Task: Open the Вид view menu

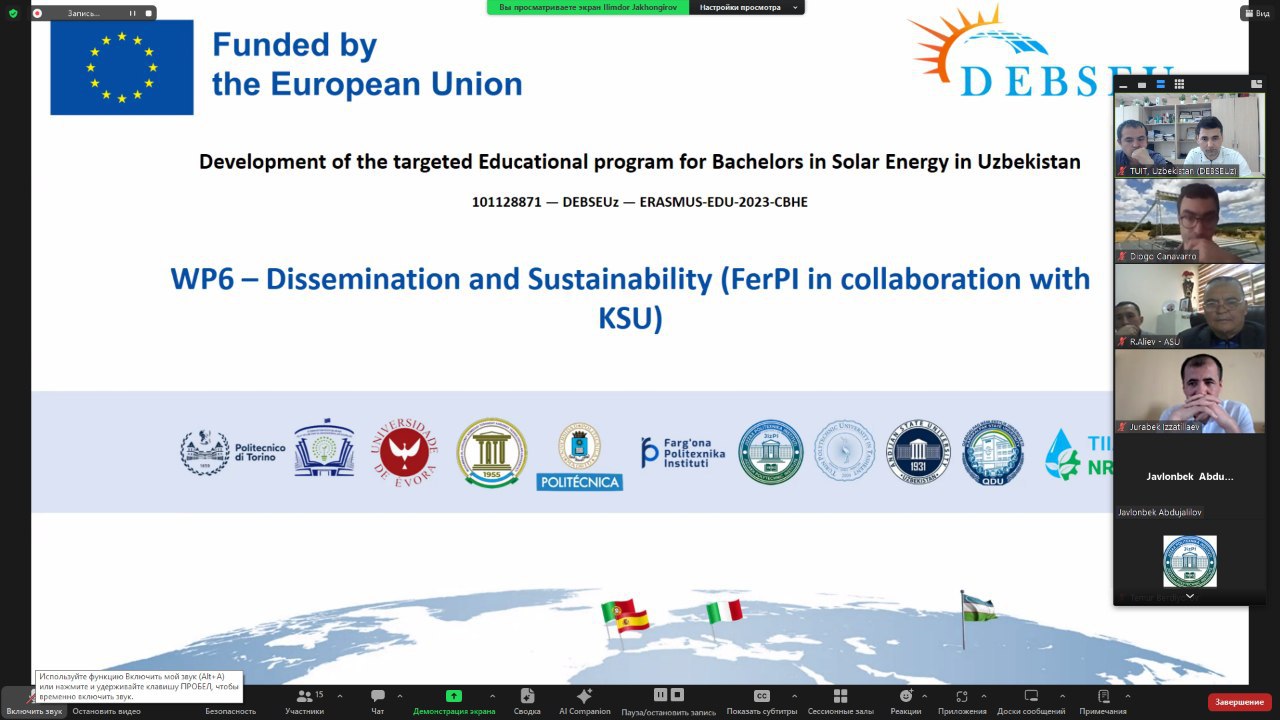Action: [x=1254, y=13]
